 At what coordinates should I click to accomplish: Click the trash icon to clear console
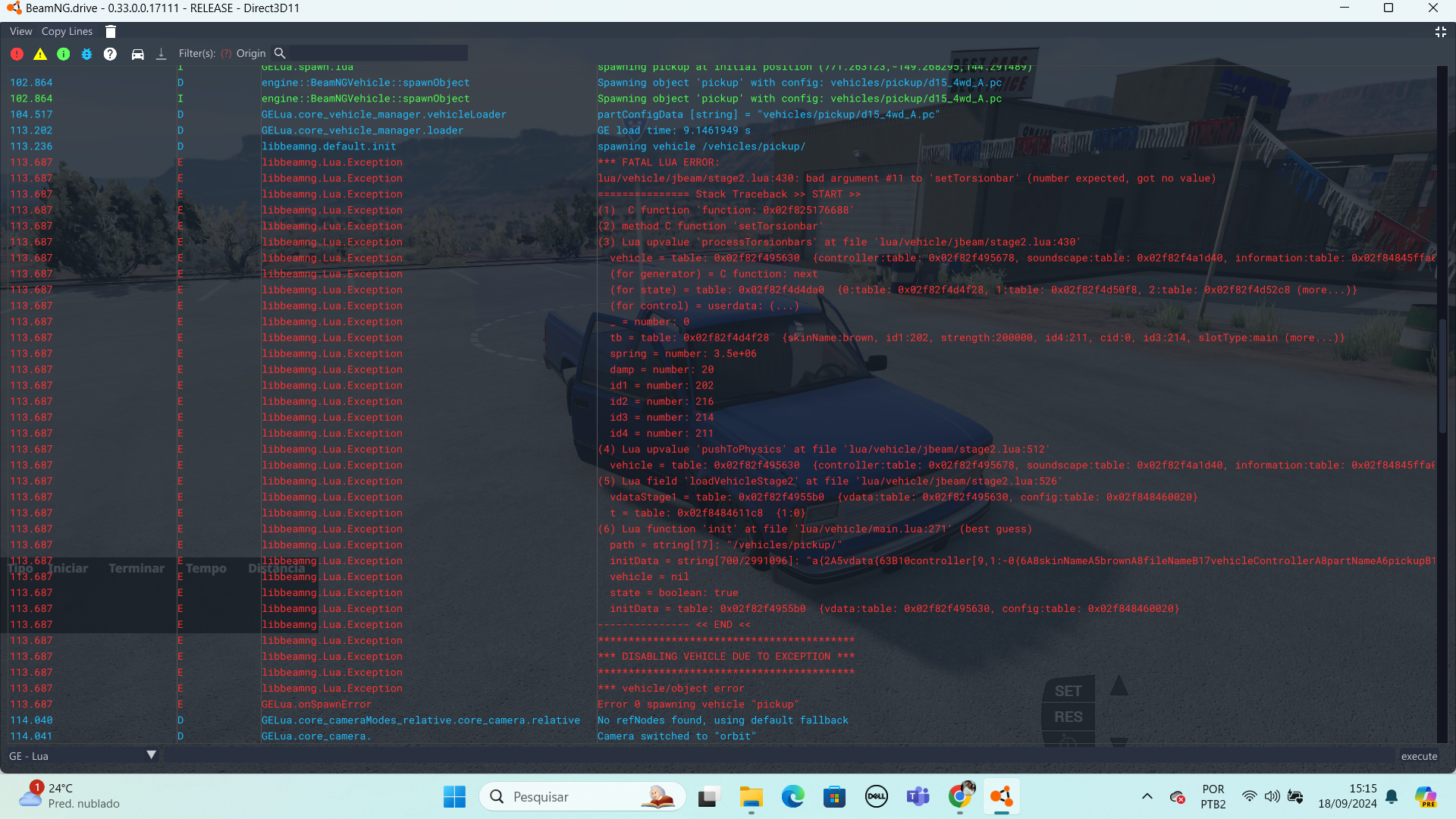(111, 31)
